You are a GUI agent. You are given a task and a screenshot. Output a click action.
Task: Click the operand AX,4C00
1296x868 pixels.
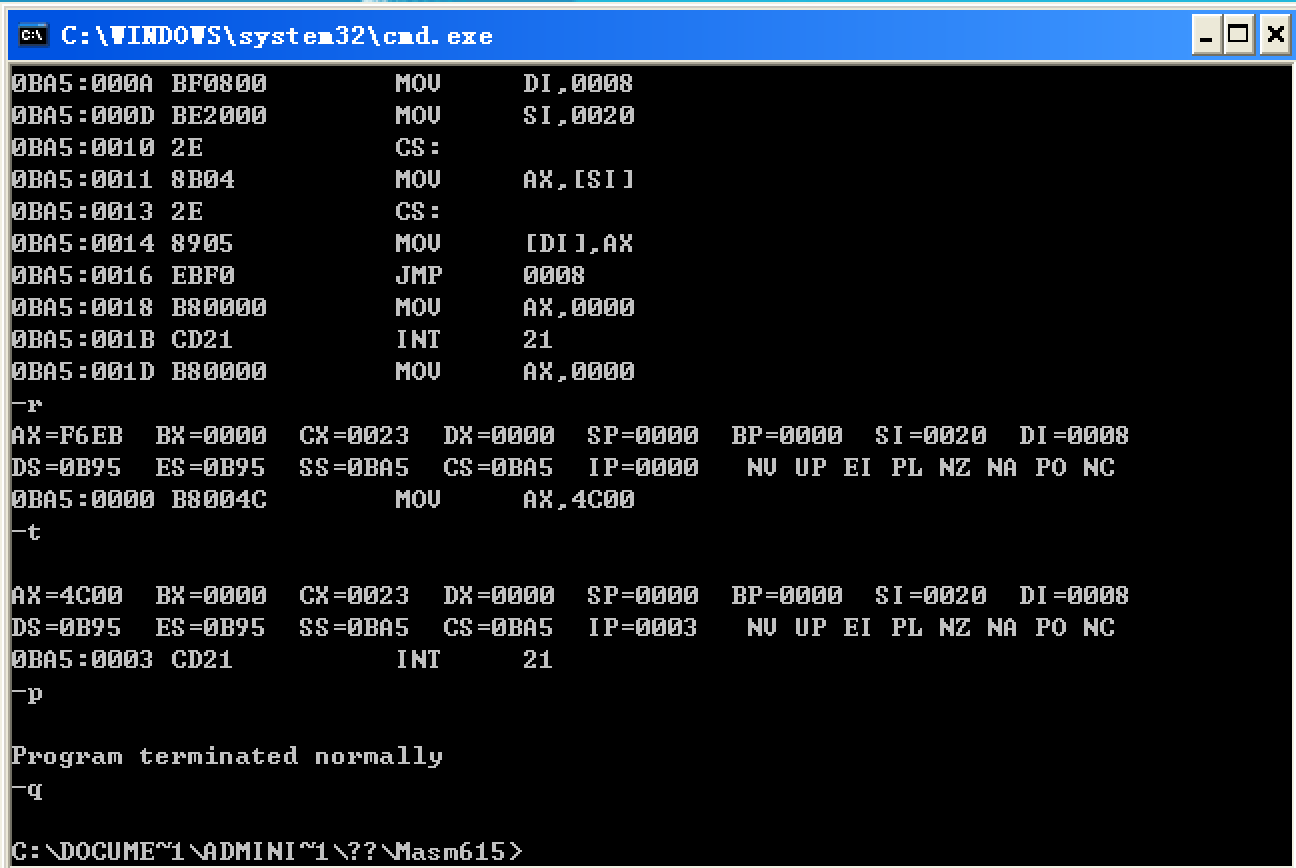(578, 499)
